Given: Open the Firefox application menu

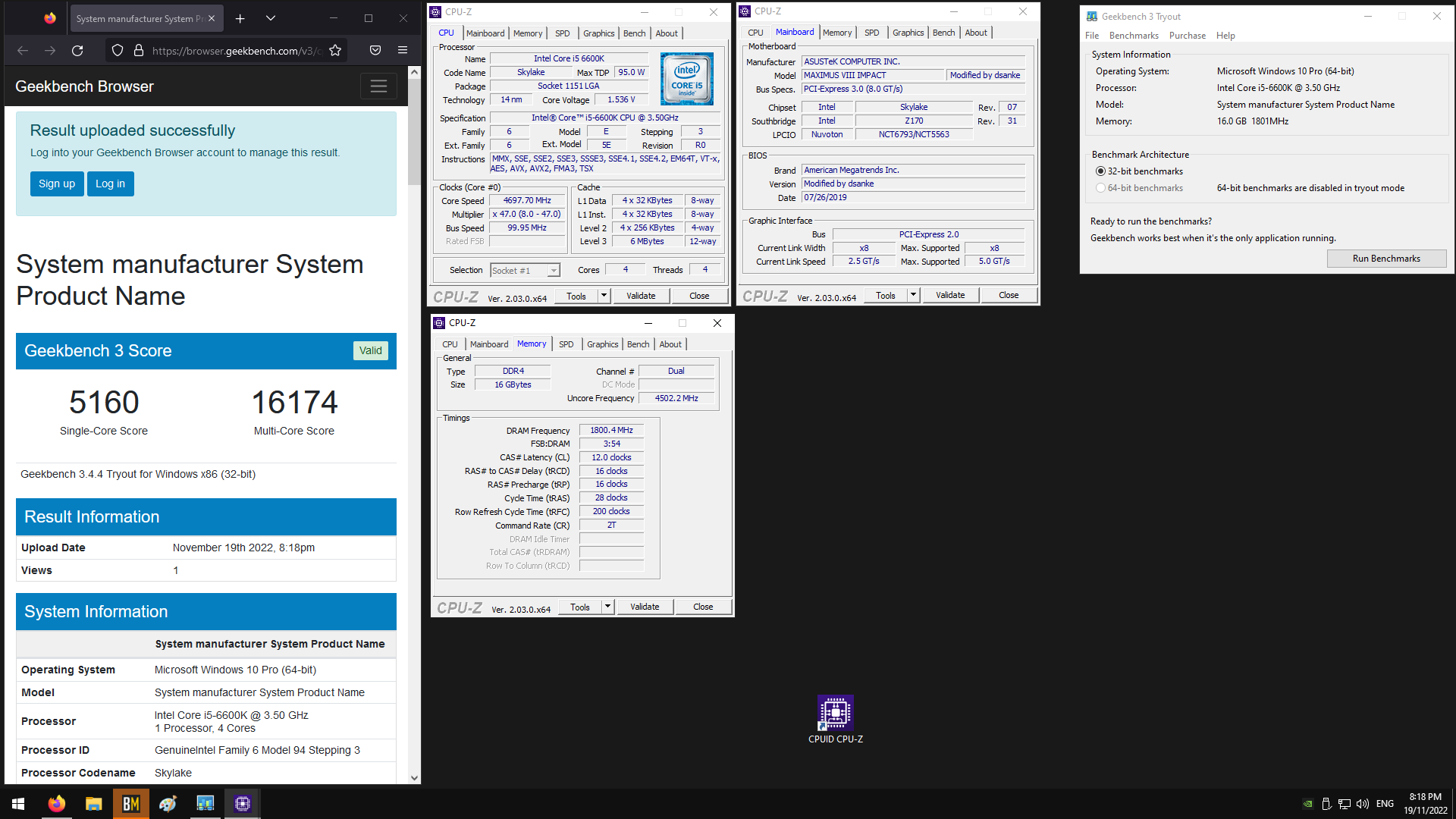Looking at the screenshot, I should pos(403,51).
